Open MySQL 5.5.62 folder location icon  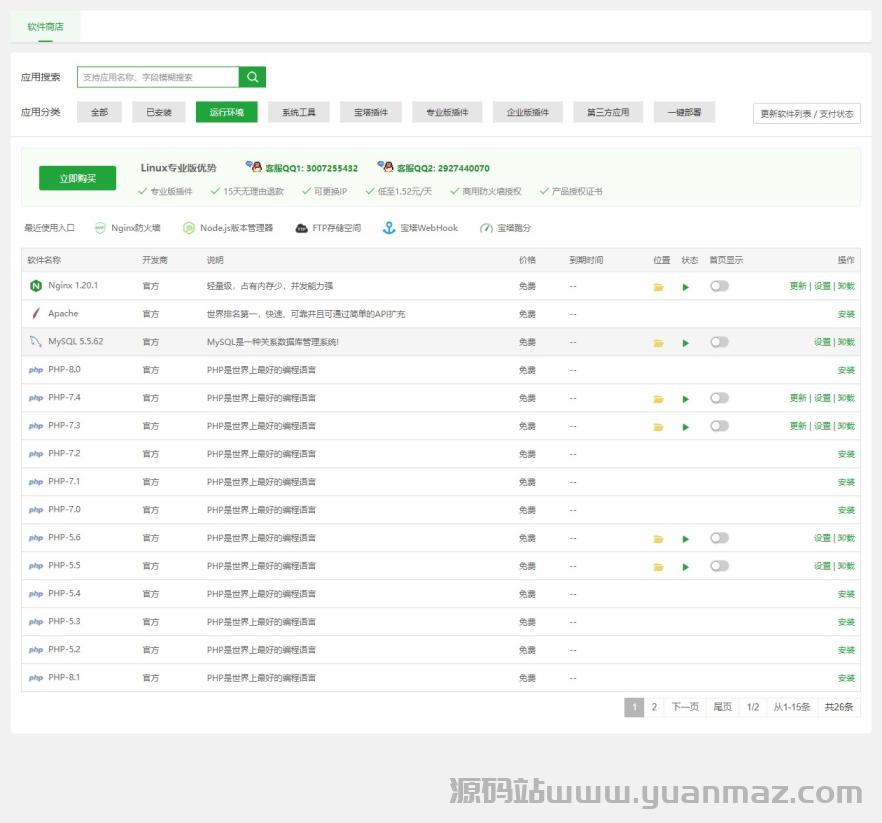[658, 343]
